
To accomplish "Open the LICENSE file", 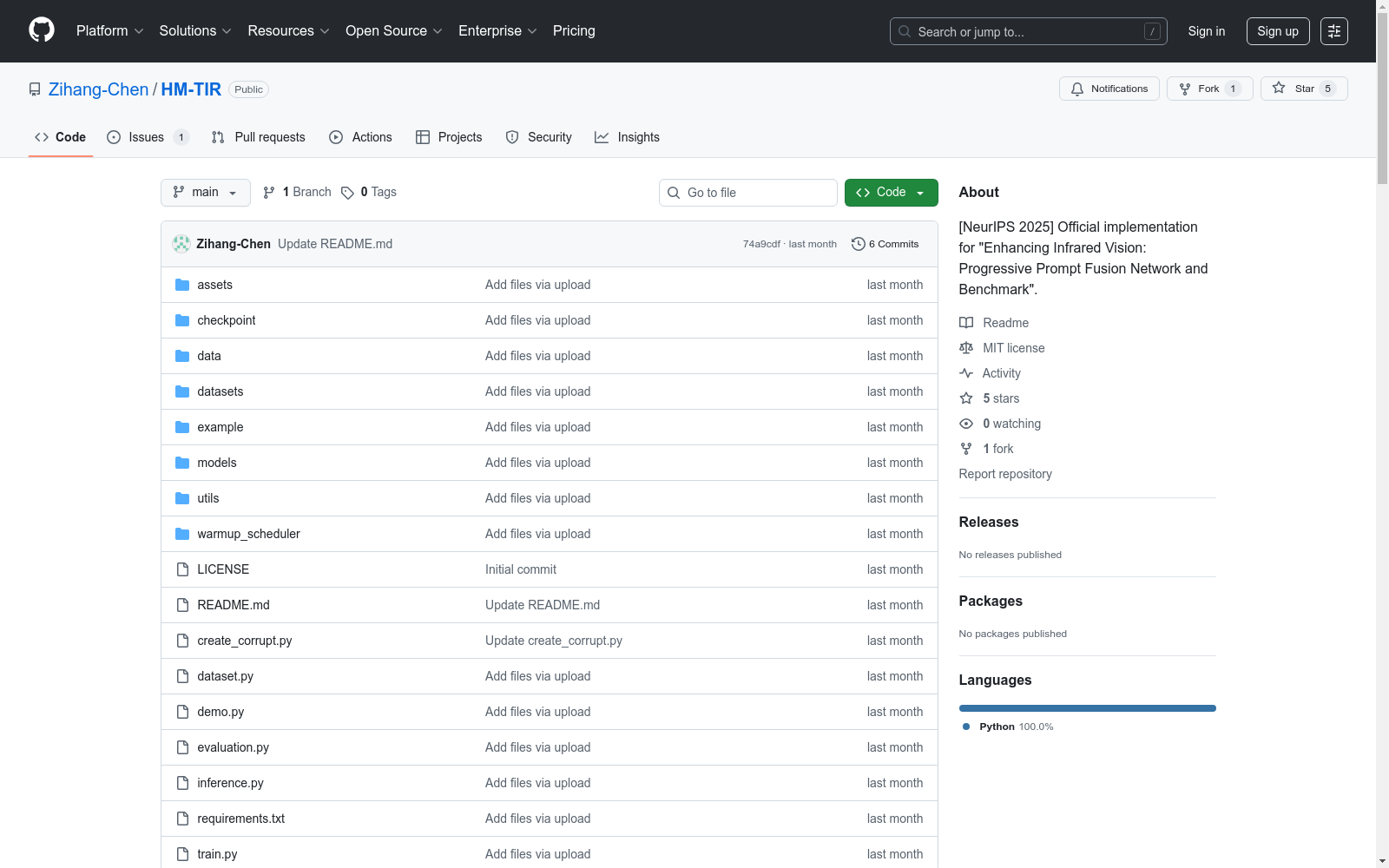I will [x=223, y=569].
